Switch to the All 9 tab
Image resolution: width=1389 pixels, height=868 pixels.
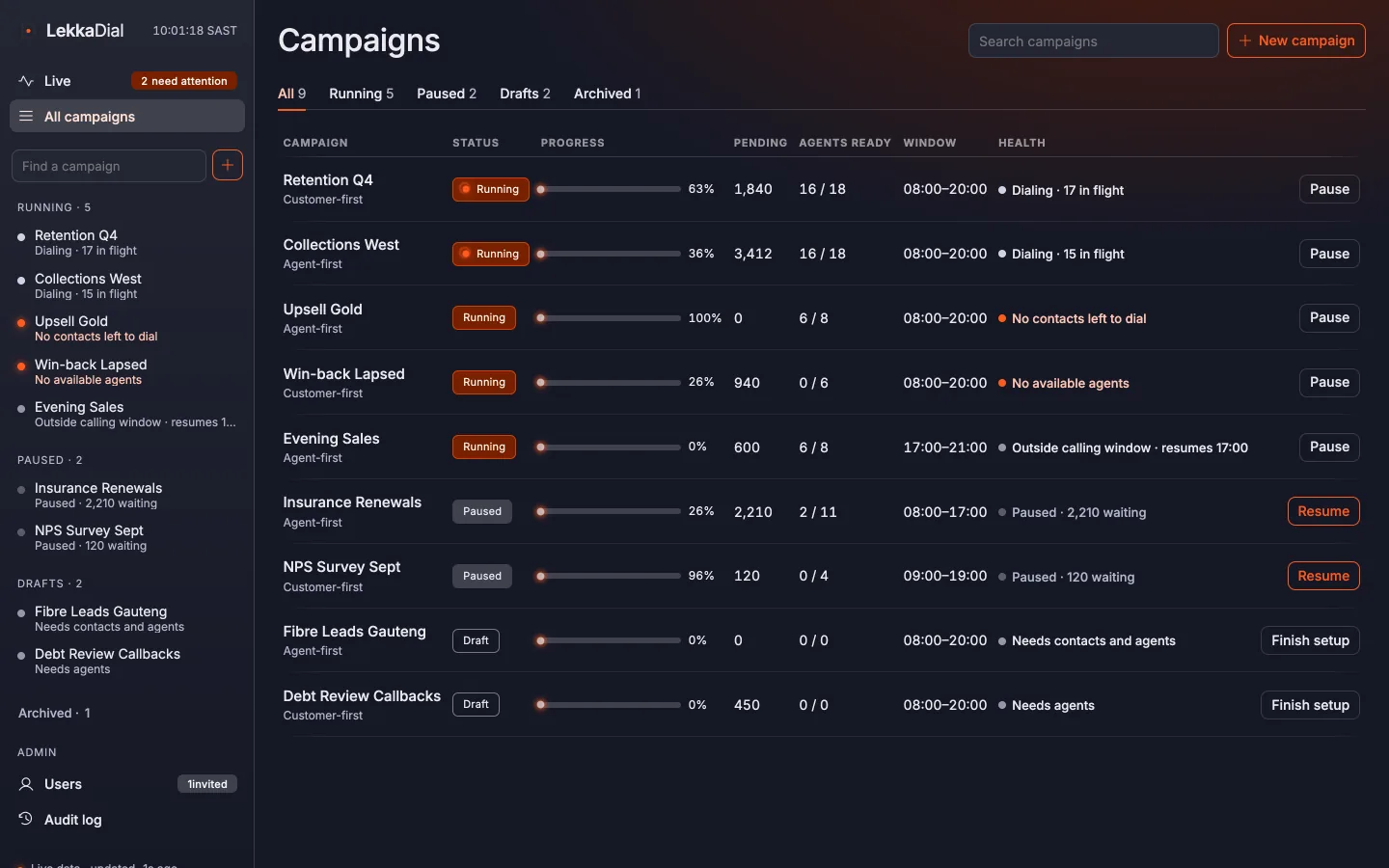[x=291, y=94]
